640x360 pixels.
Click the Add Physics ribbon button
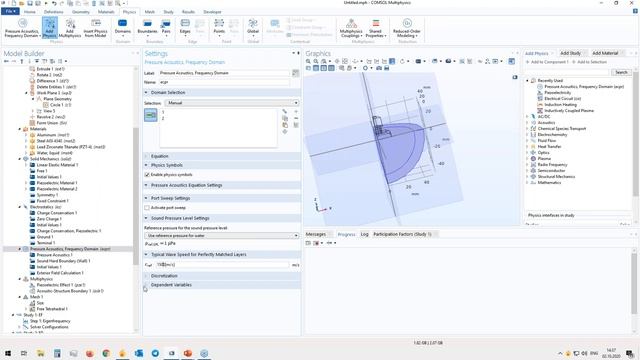click(x=49, y=28)
